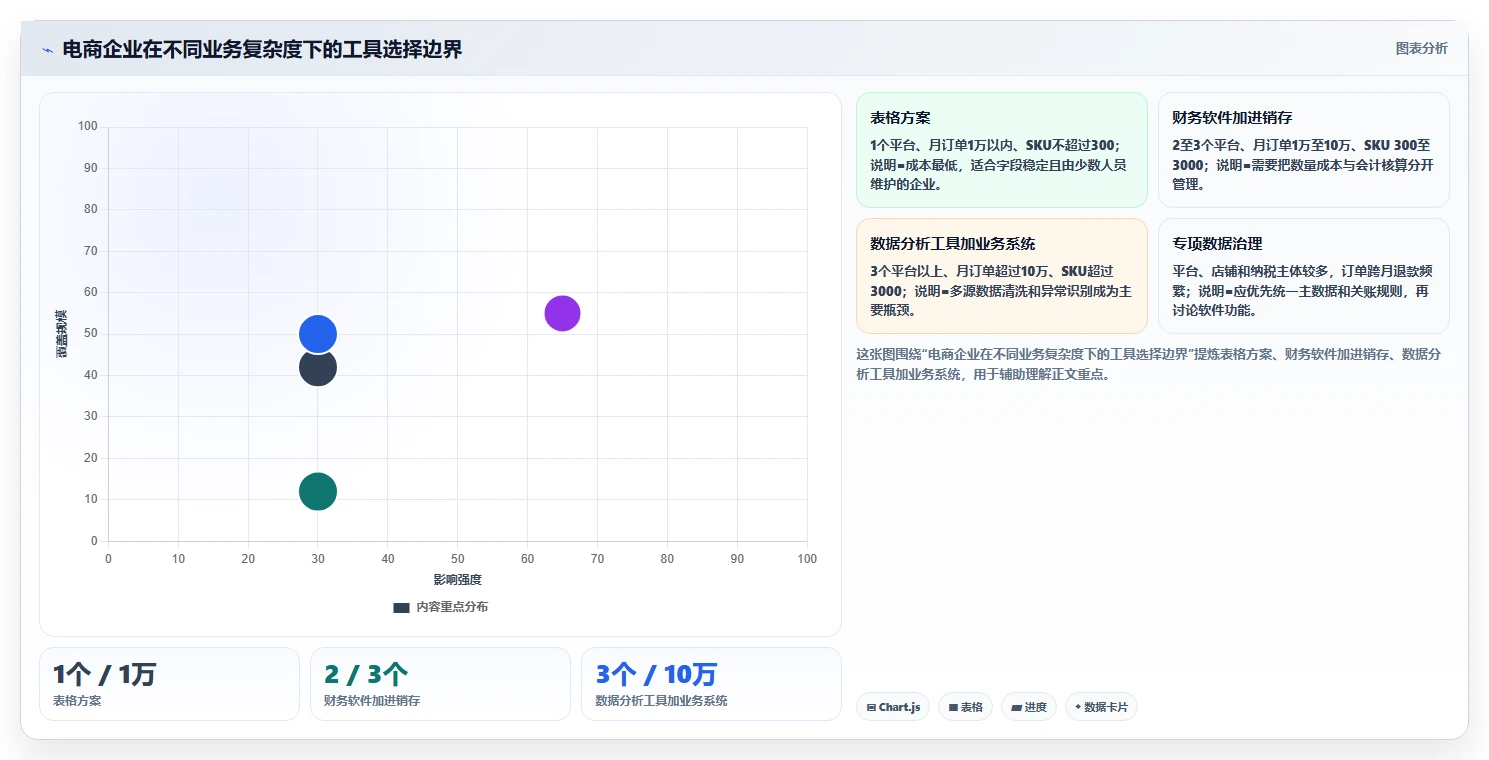Toggle the 内容重点分布 legend swatch
The image size is (1489, 760).
(x=401, y=607)
